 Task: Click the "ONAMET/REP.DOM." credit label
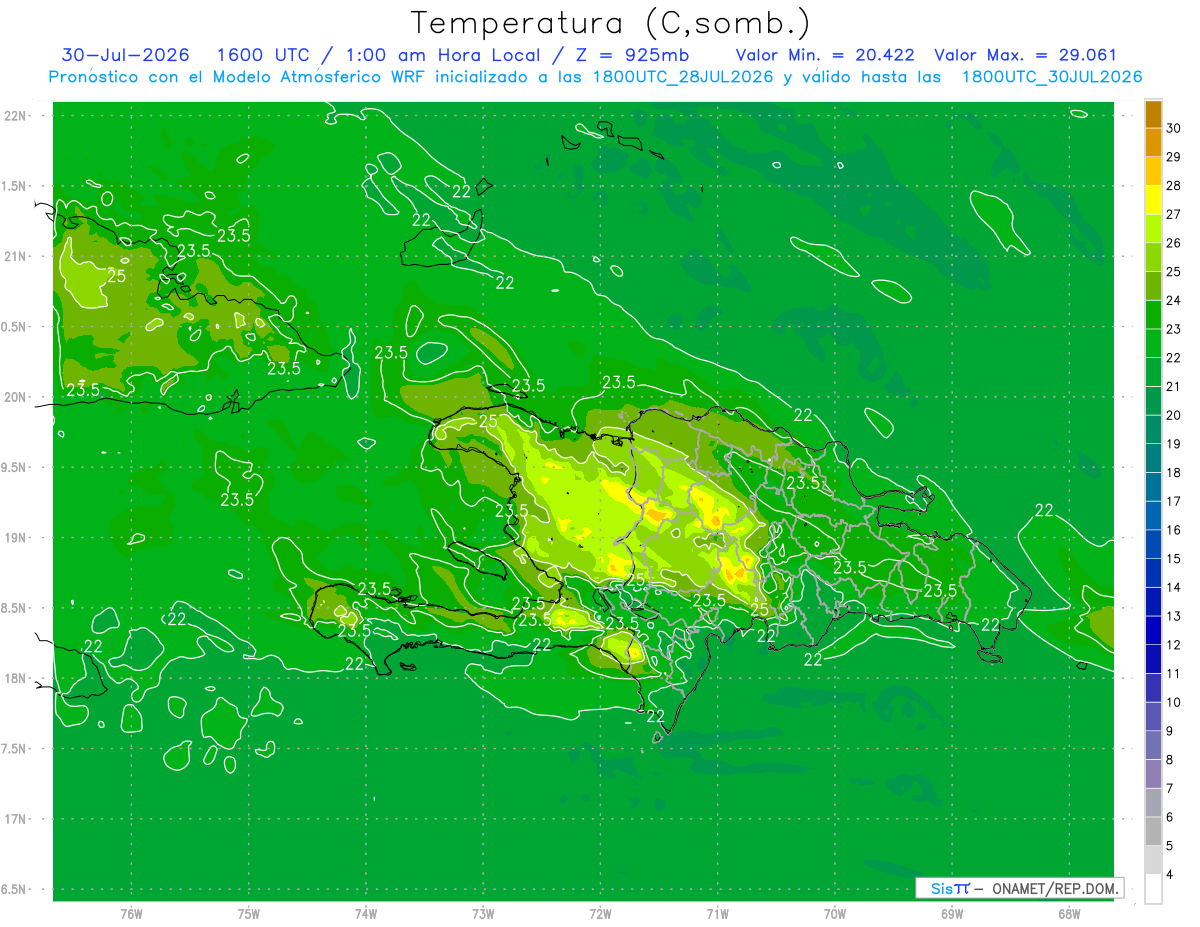tap(1056, 888)
